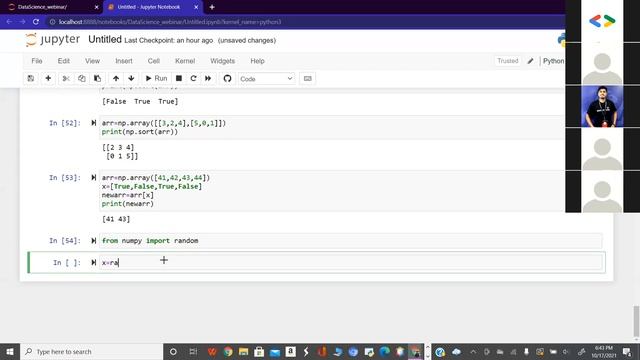This screenshot has width=640, height=360.
Task: Click the Jupyter logo
Action: [x=52, y=40]
